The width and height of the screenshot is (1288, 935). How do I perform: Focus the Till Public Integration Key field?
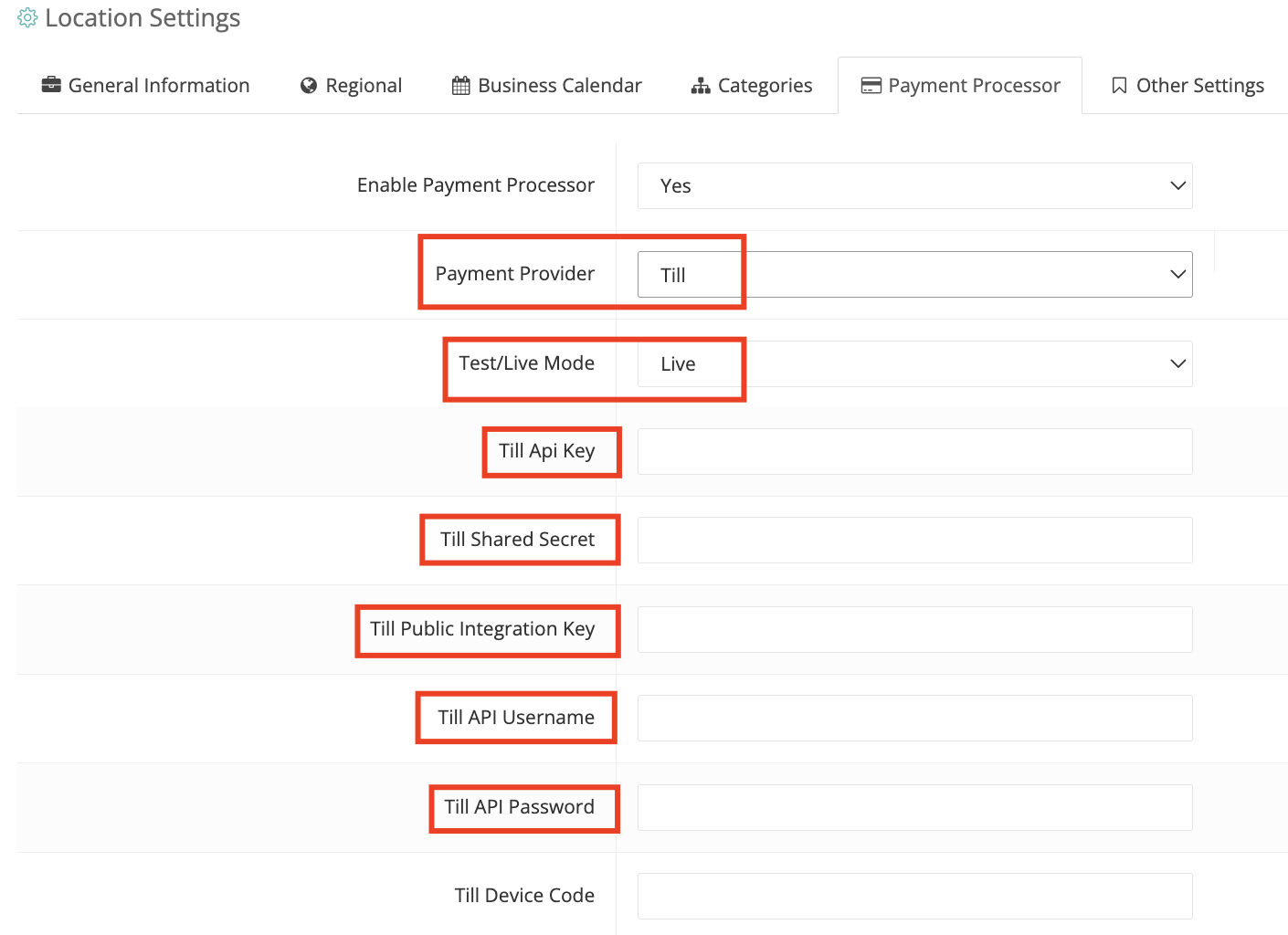coord(914,629)
